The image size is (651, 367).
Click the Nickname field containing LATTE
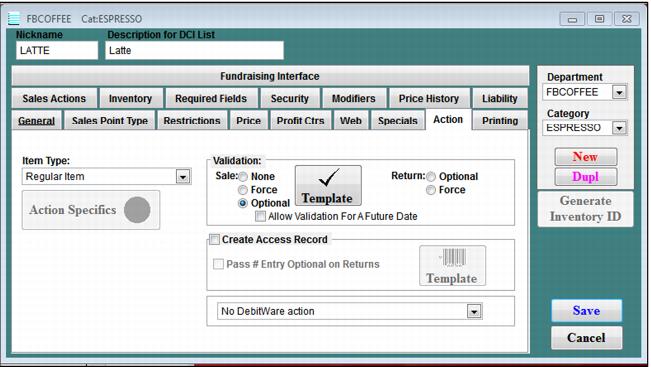click(57, 51)
